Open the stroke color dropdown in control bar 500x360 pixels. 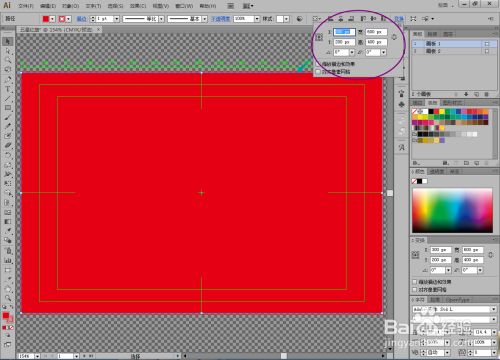click(68, 19)
